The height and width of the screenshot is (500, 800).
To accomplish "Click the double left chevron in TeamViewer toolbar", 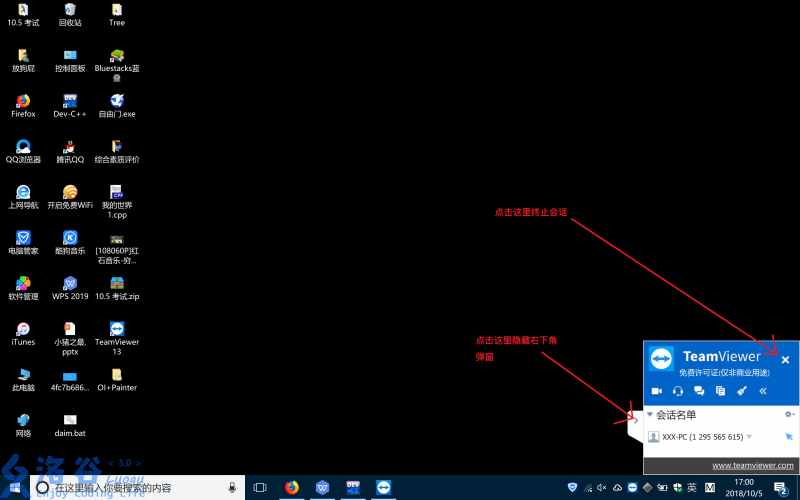I will pyautogui.click(x=763, y=391).
